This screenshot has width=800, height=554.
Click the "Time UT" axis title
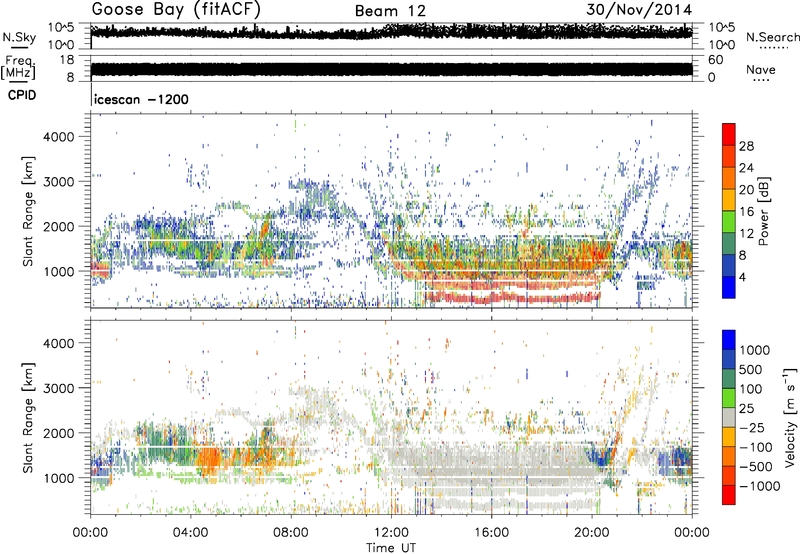click(391, 547)
